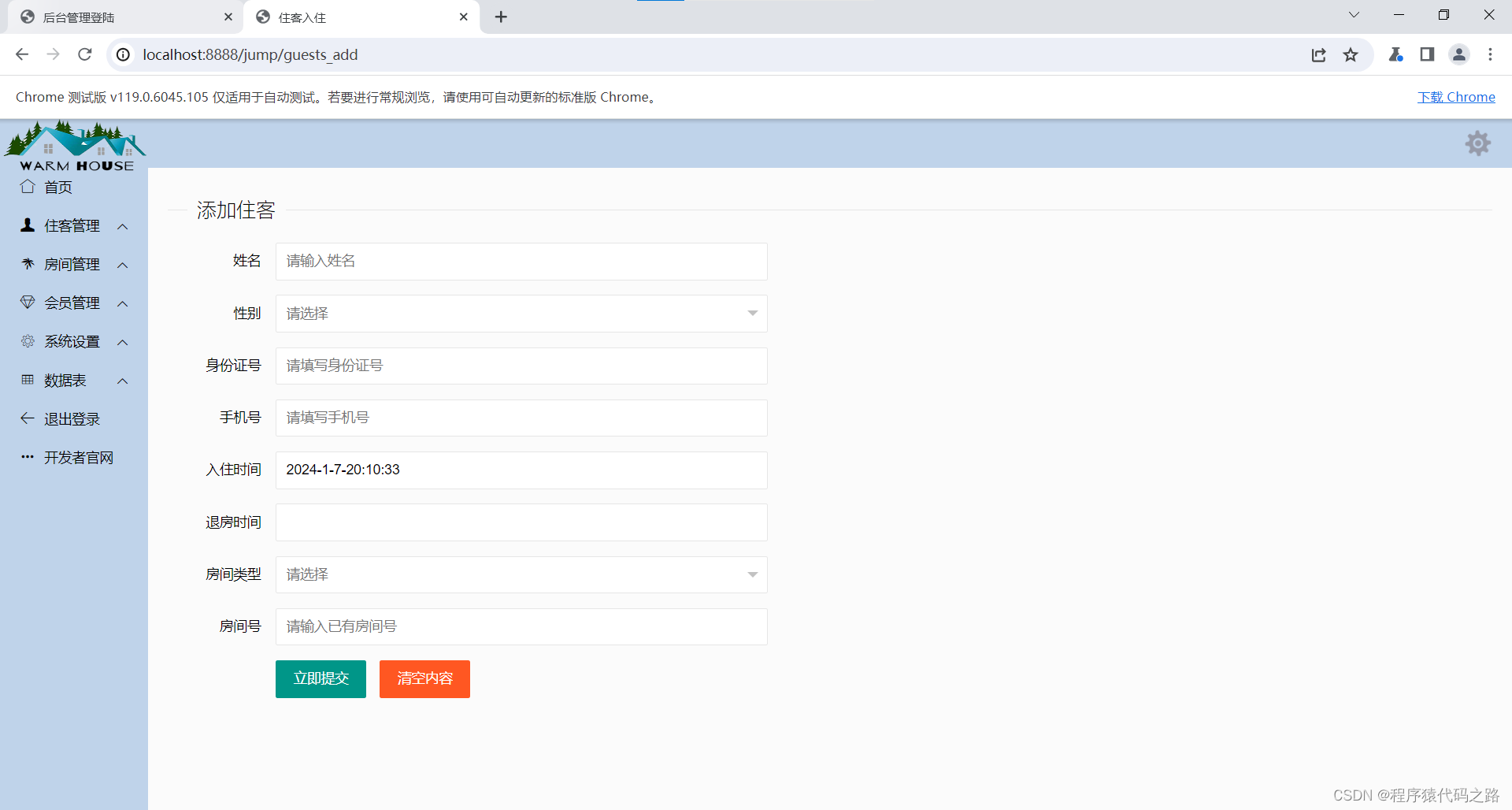
Task: Click the profile avatar icon
Action: tap(1459, 54)
